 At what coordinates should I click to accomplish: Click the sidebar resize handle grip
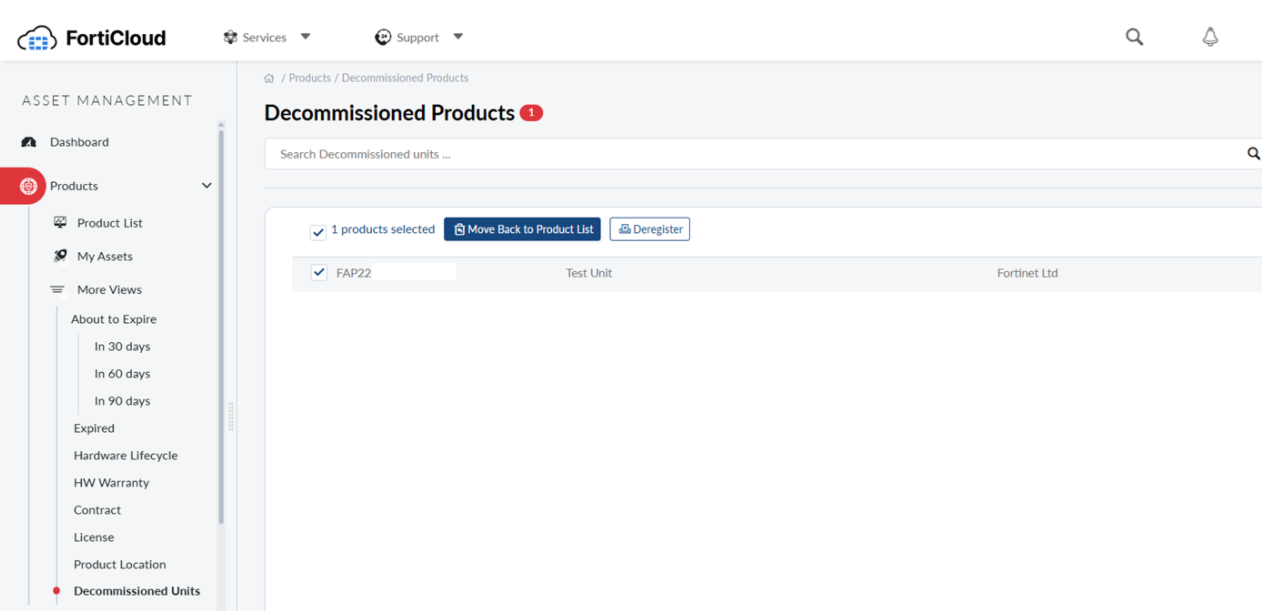click(231, 417)
